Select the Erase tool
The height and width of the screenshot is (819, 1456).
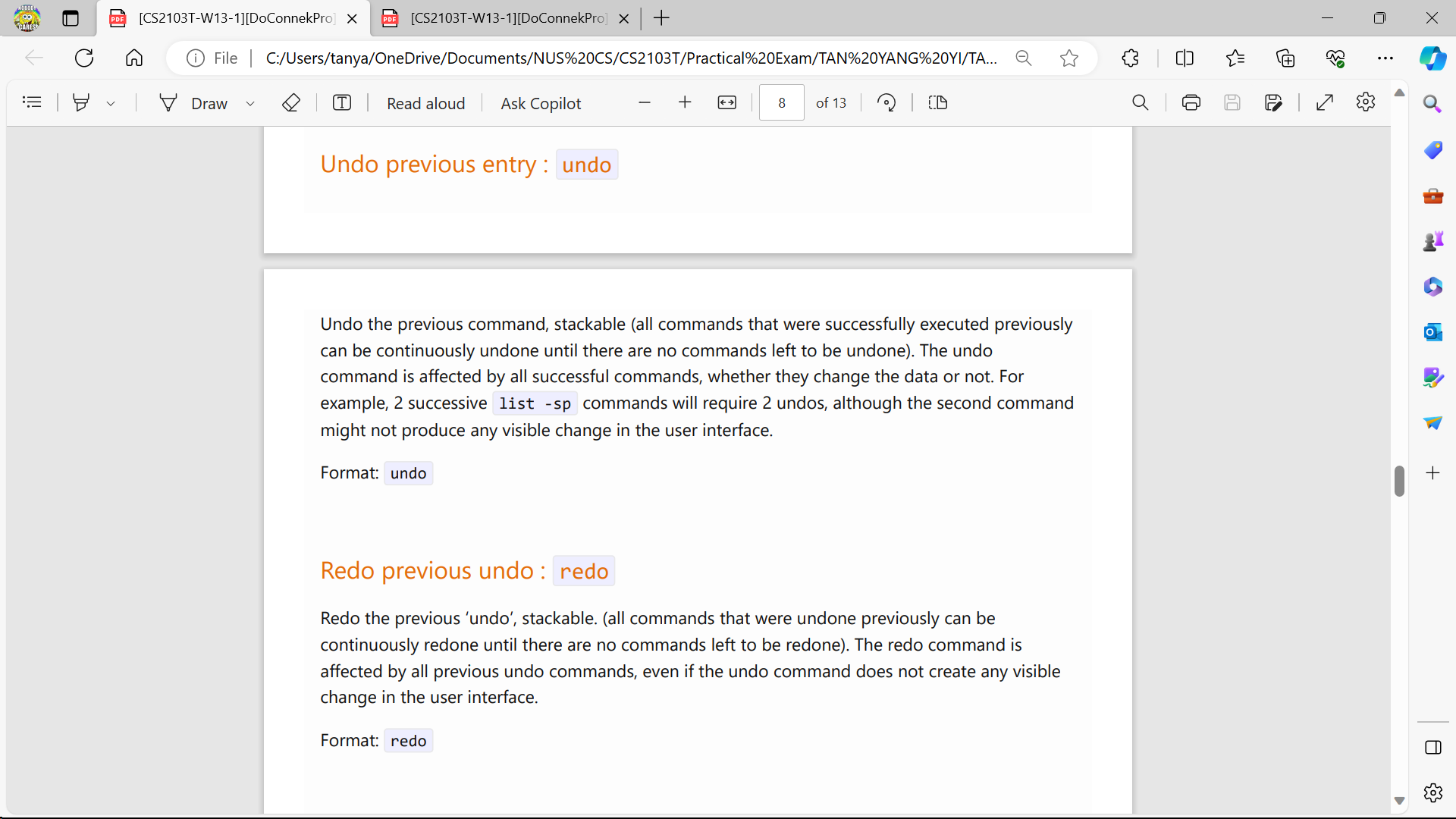pos(291,102)
